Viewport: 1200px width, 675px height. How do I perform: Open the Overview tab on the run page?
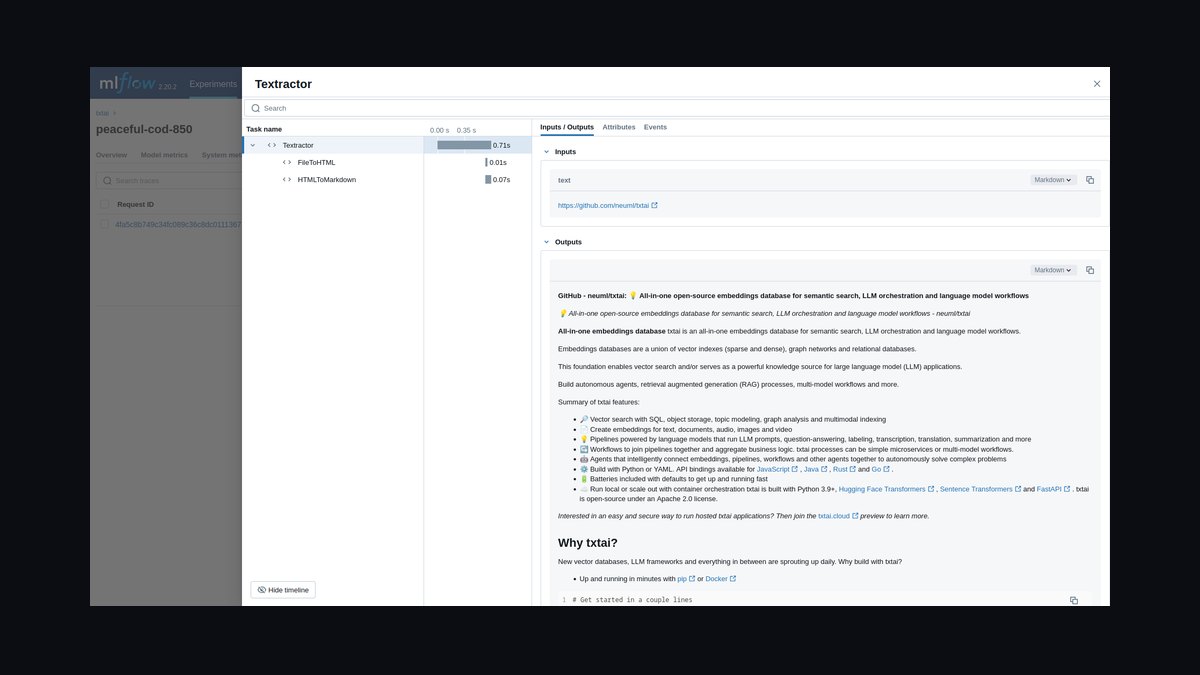[x=111, y=155]
